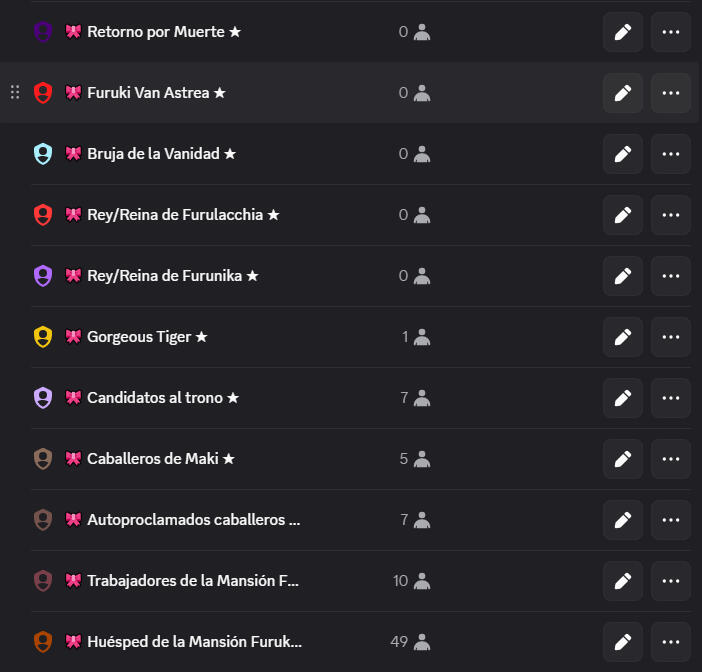702x672 pixels.
Task: Click pencil icon for Furuki Van Astrea
Action: (x=623, y=93)
